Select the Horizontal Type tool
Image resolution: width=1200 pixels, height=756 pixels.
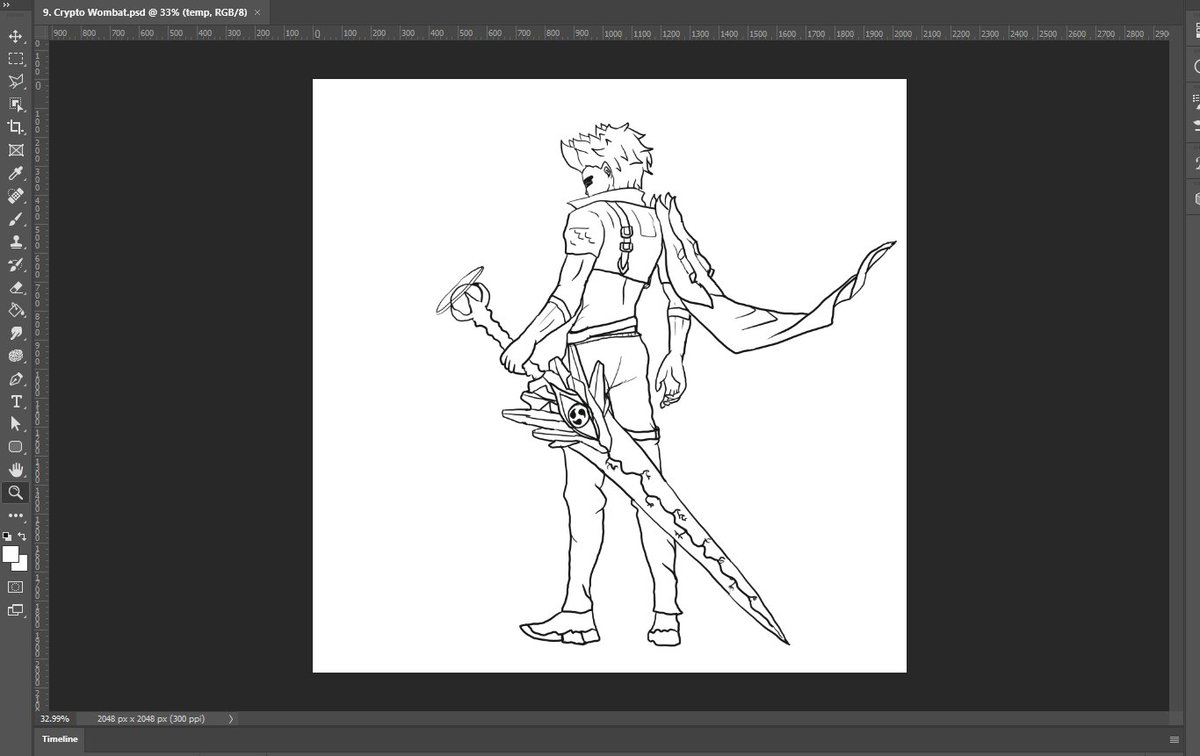coord(14,401)
